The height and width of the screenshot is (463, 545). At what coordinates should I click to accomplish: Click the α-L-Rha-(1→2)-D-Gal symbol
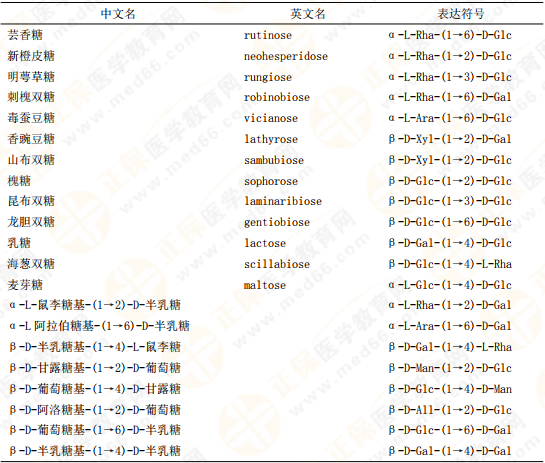coord(450,305)
